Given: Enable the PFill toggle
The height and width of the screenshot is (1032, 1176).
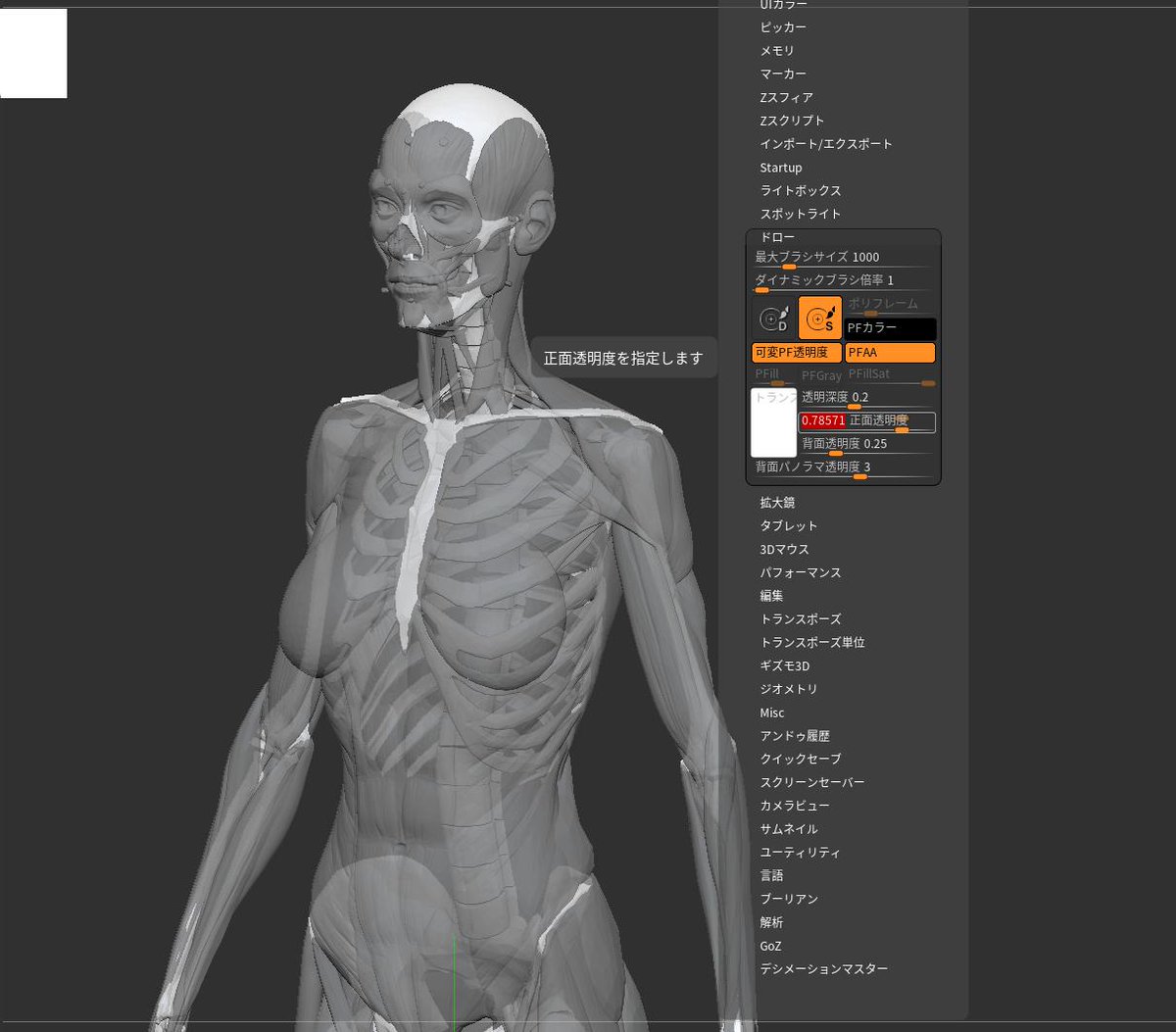Looking at the screenshot, I should click(x=766, y=373).
